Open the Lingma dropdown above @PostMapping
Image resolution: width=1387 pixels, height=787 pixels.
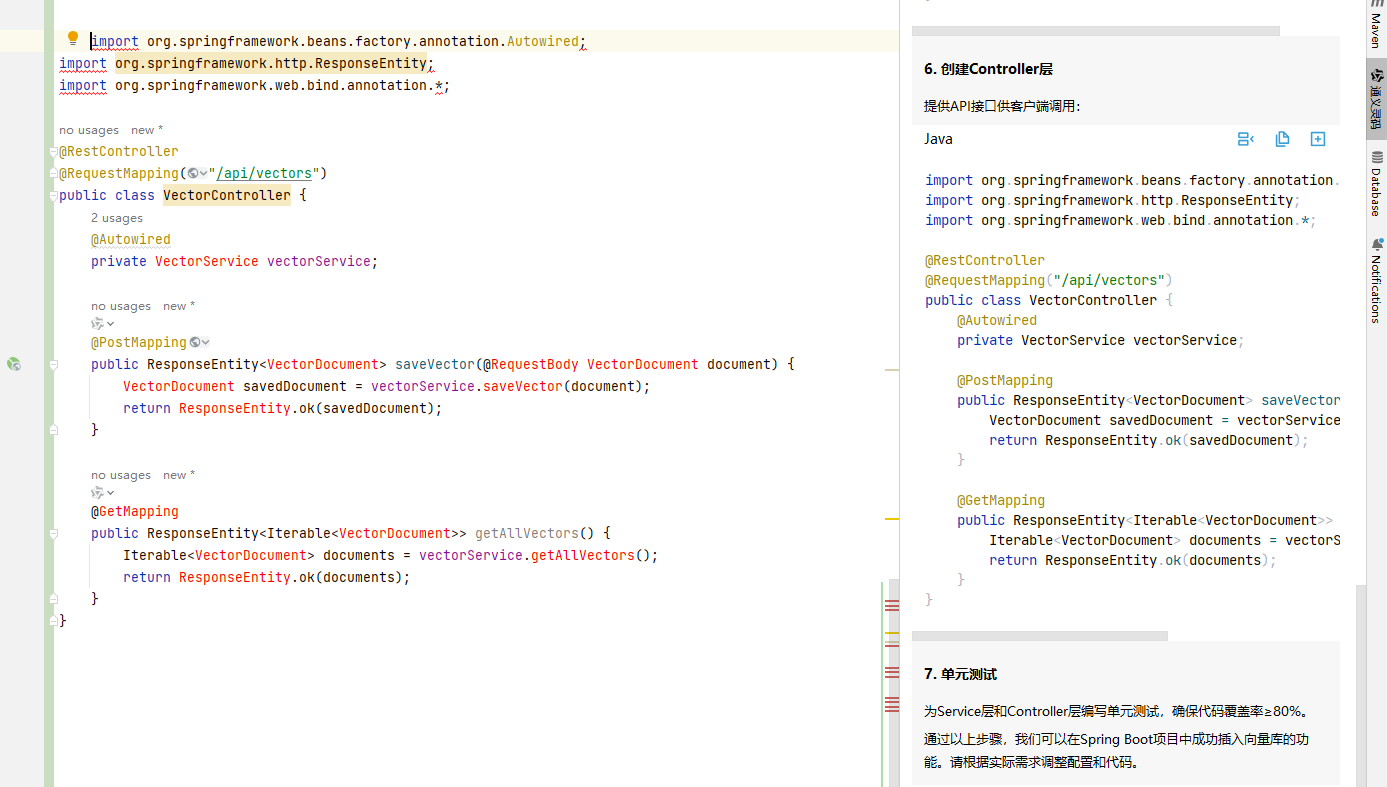110,324
